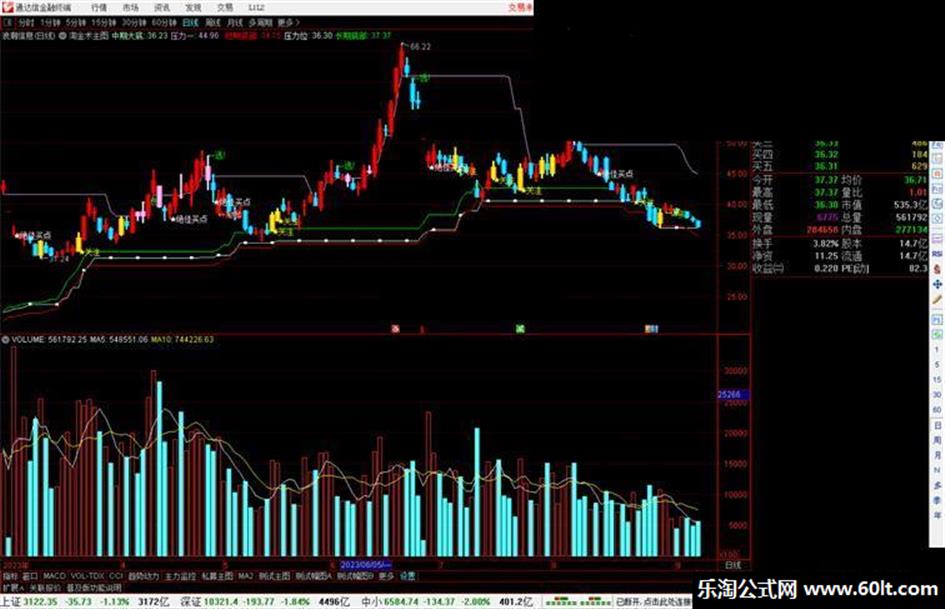Select the 15分钟 period tab
The width and height of the screenshot is (945, 609).
tap(102, 22)
